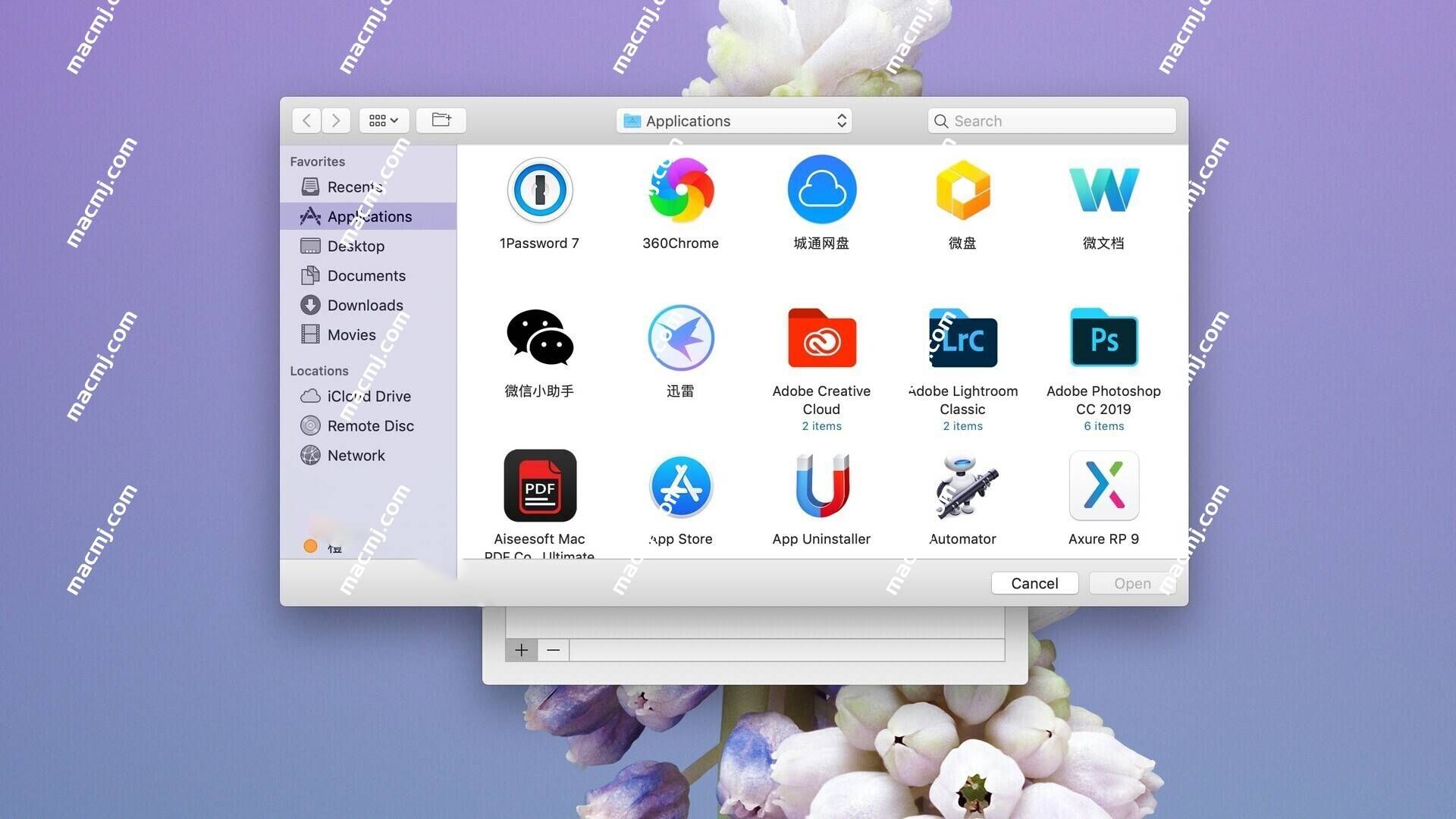Select the 微盘 app icon
Viewport: 1456px width, 819px height.
[x=962, y=190]
